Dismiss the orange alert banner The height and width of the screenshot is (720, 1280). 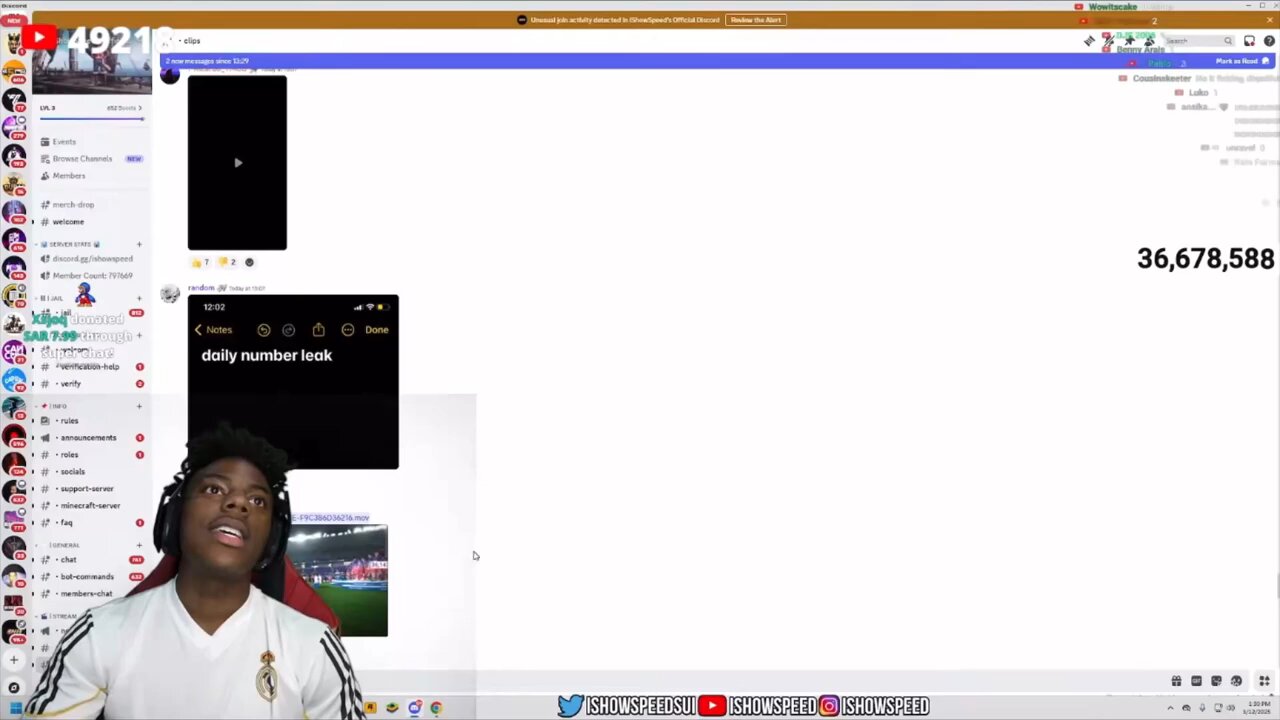pyautogui.click(x=1271, y=20)
